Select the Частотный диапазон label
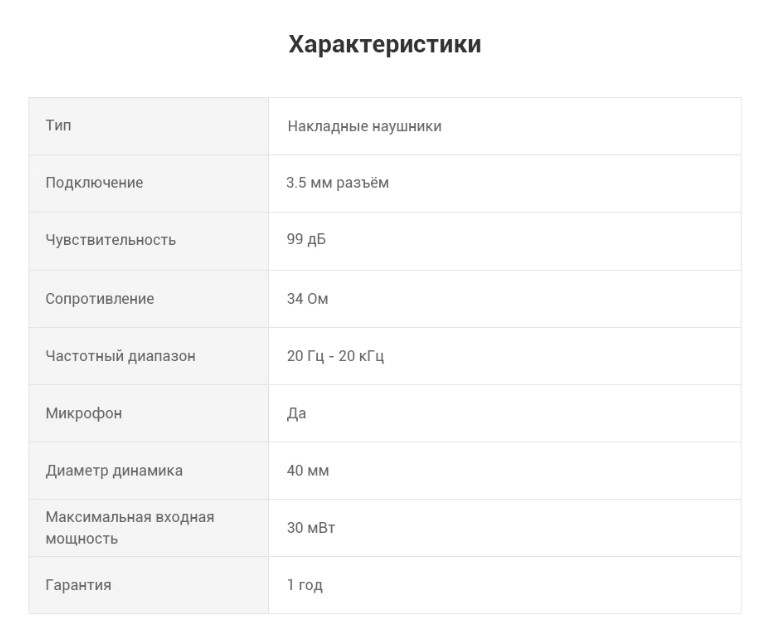 tap(120, 356)
